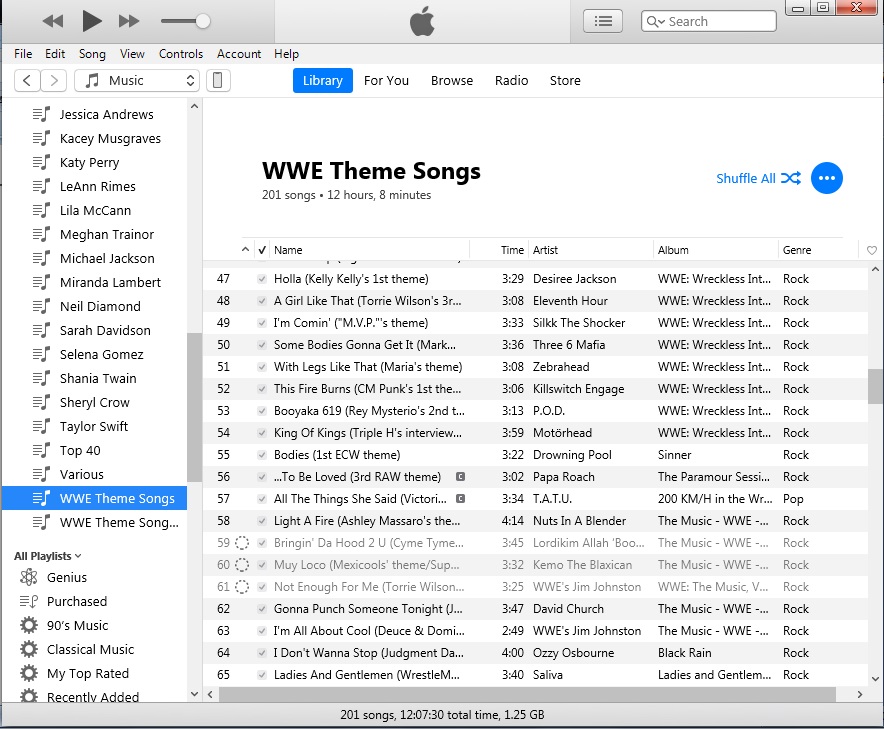Sort by the Artist column header
The image size is (884, 729).
point(545,250)
